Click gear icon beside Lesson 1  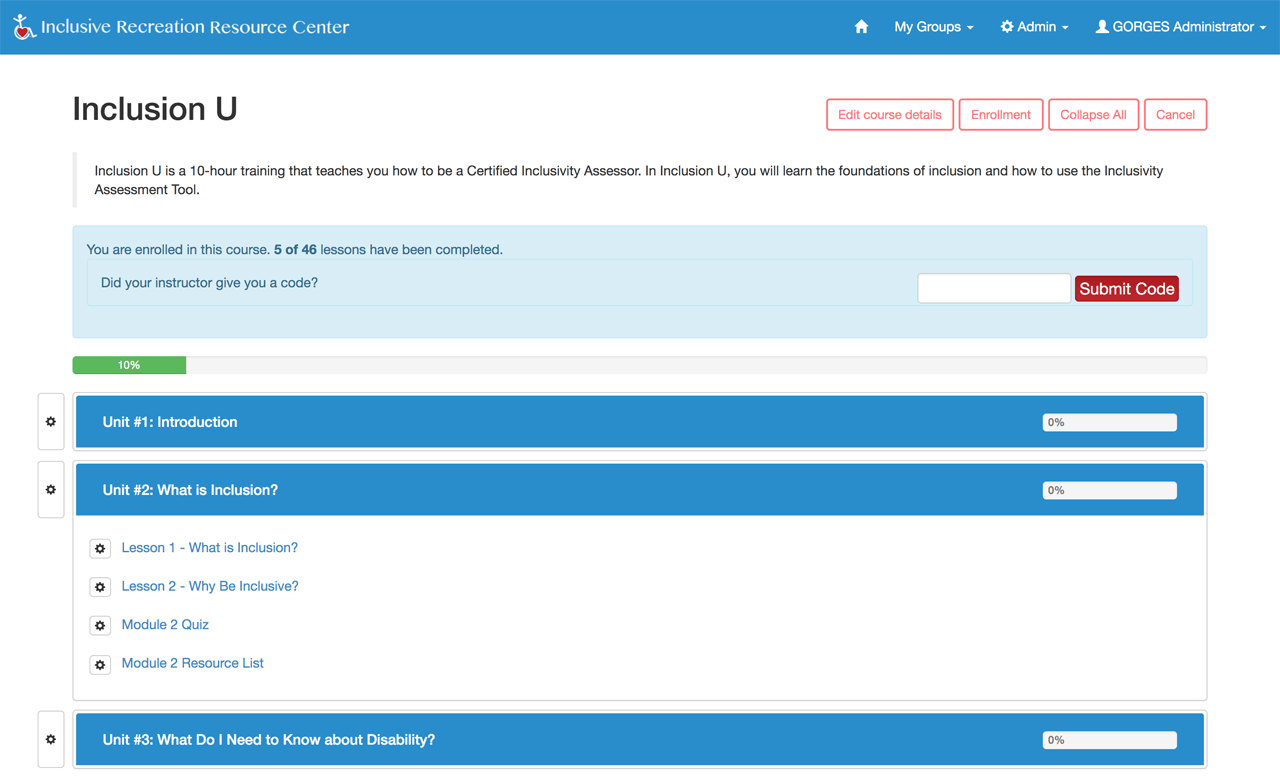[100, 548]
